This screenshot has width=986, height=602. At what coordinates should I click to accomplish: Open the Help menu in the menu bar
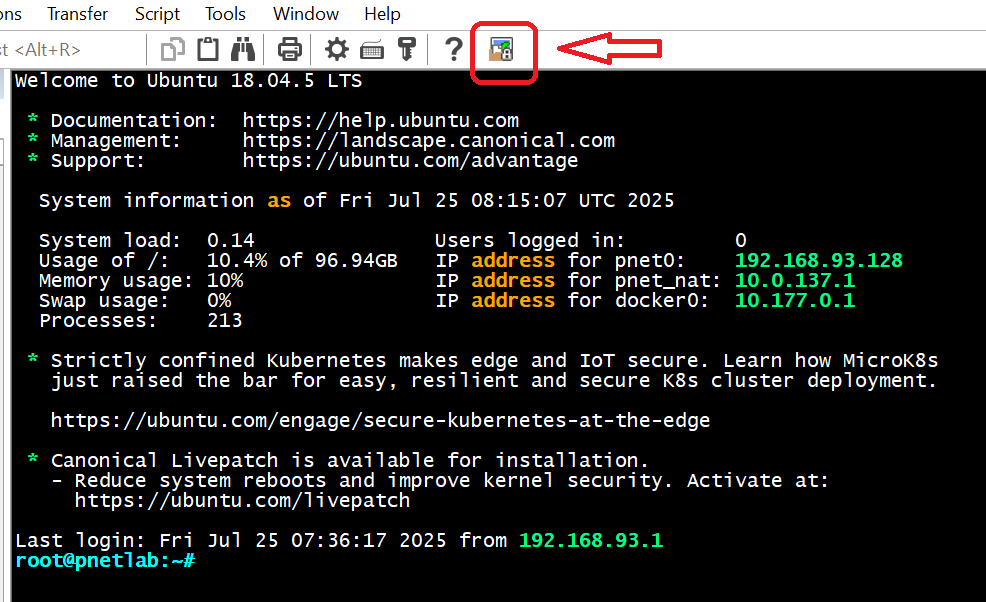pos(382,14)
